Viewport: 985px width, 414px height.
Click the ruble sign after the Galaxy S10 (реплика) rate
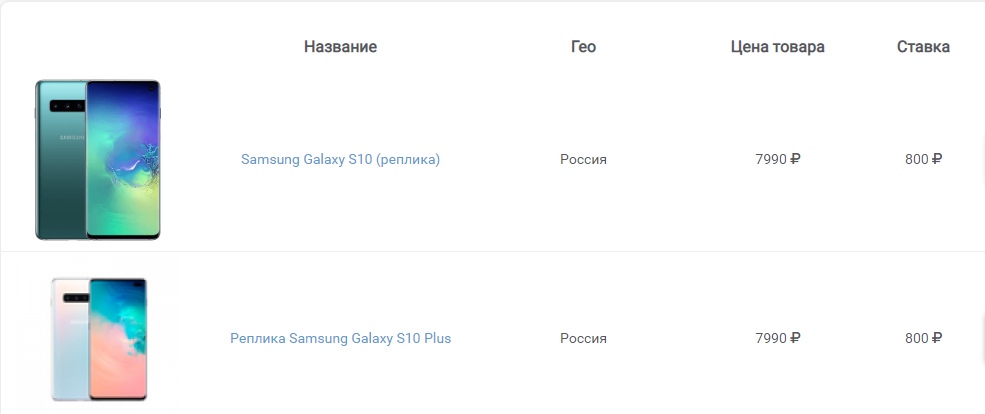pos(937,160)
